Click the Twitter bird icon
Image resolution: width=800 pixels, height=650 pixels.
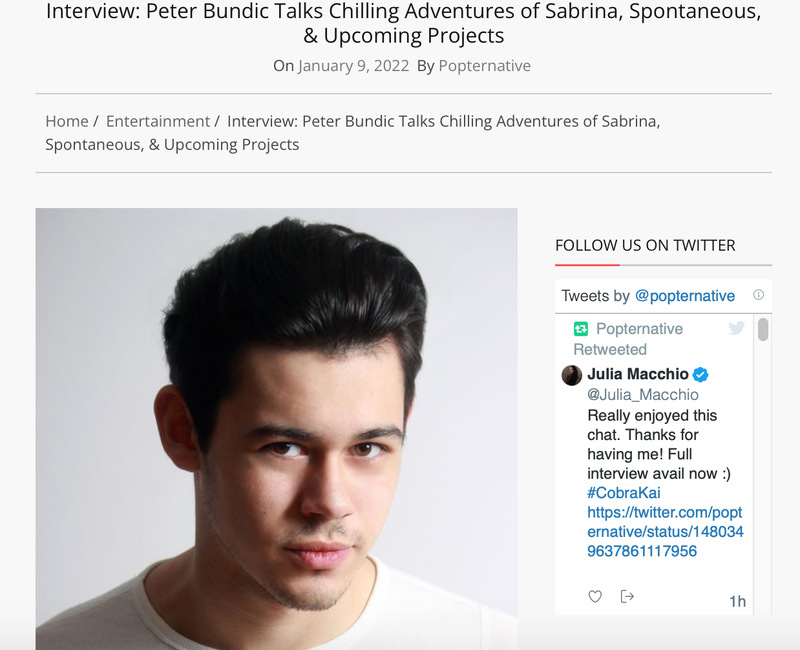point(737,328)
